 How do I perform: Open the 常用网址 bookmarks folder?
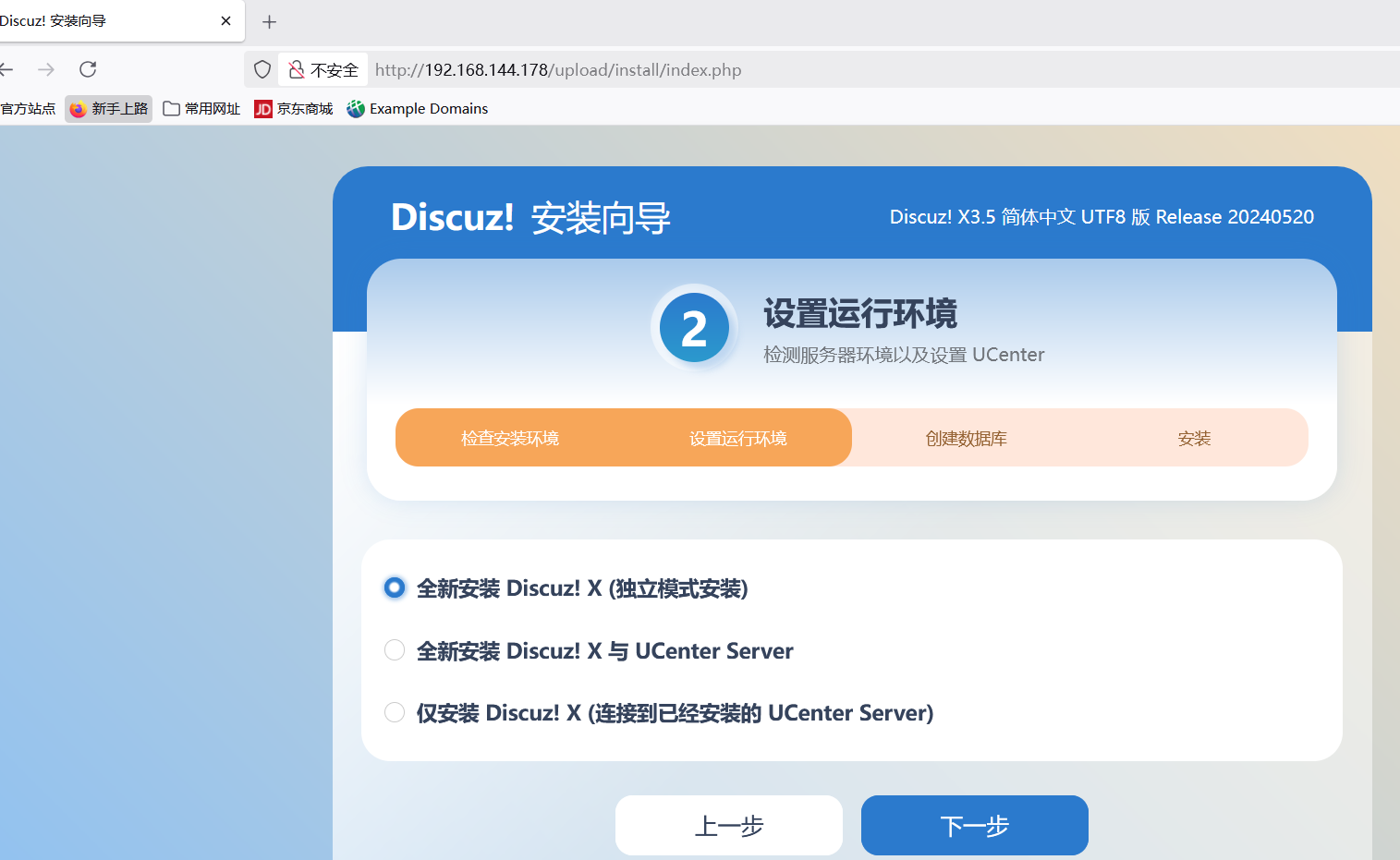coord(201,109)
